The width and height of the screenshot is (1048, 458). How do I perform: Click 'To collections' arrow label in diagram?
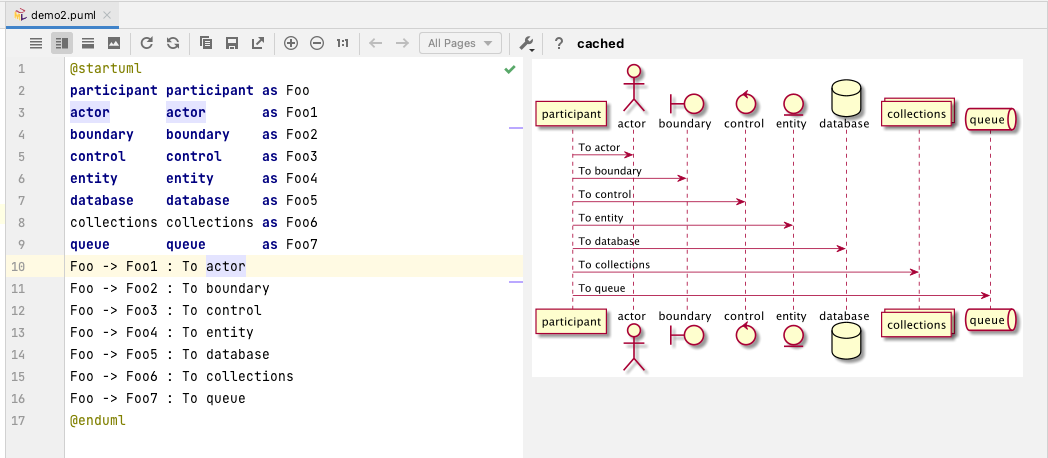614,265
